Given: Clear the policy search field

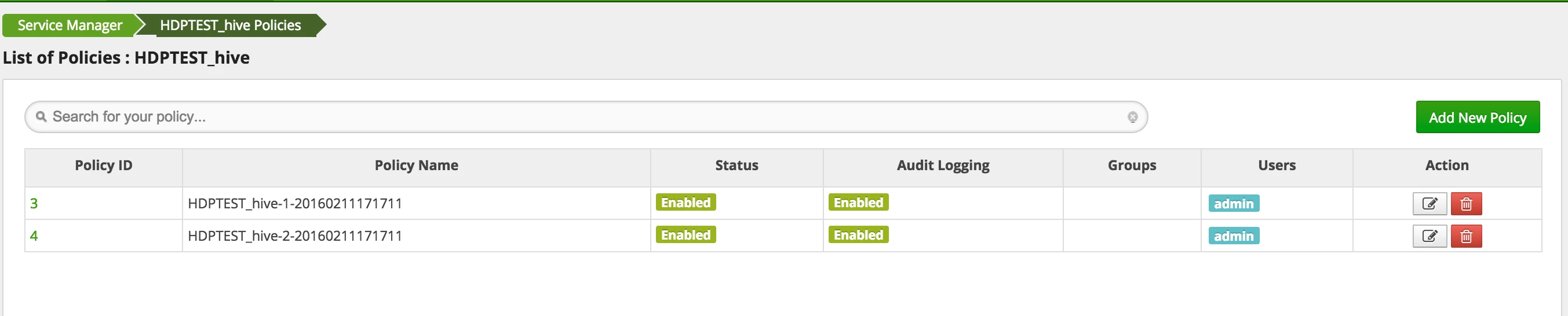Looking at the screenshot, I should tap(1132, 117).
